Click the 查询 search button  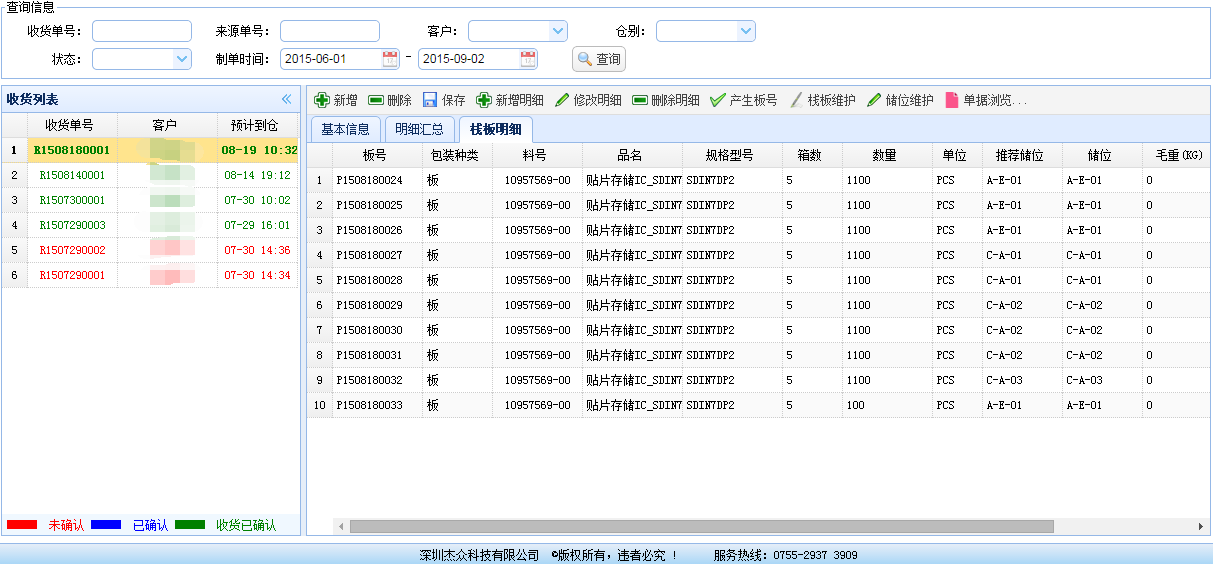click(598, 59)
